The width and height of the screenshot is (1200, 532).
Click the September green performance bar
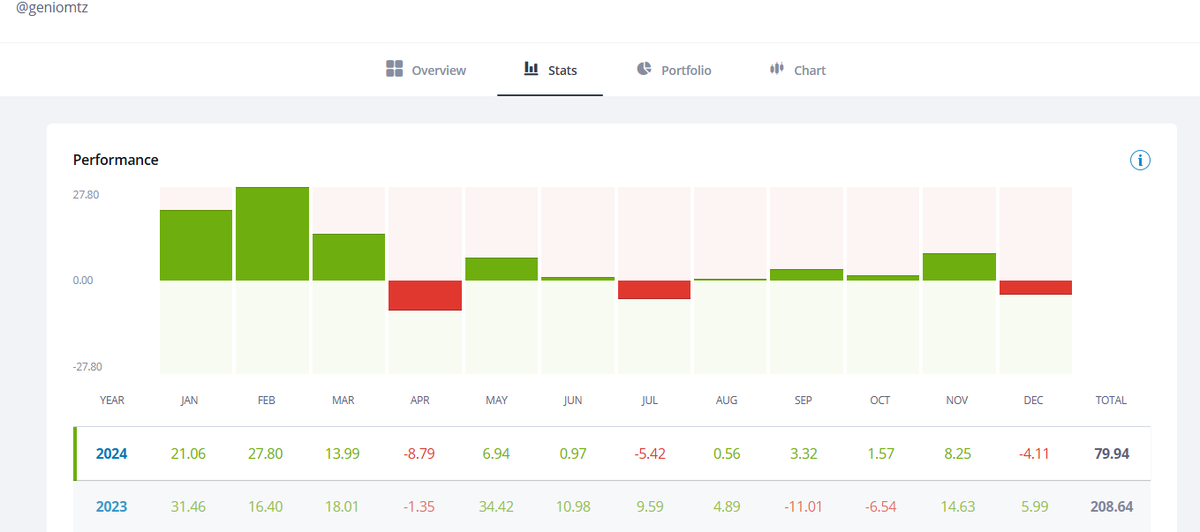(x=807, y=275)
